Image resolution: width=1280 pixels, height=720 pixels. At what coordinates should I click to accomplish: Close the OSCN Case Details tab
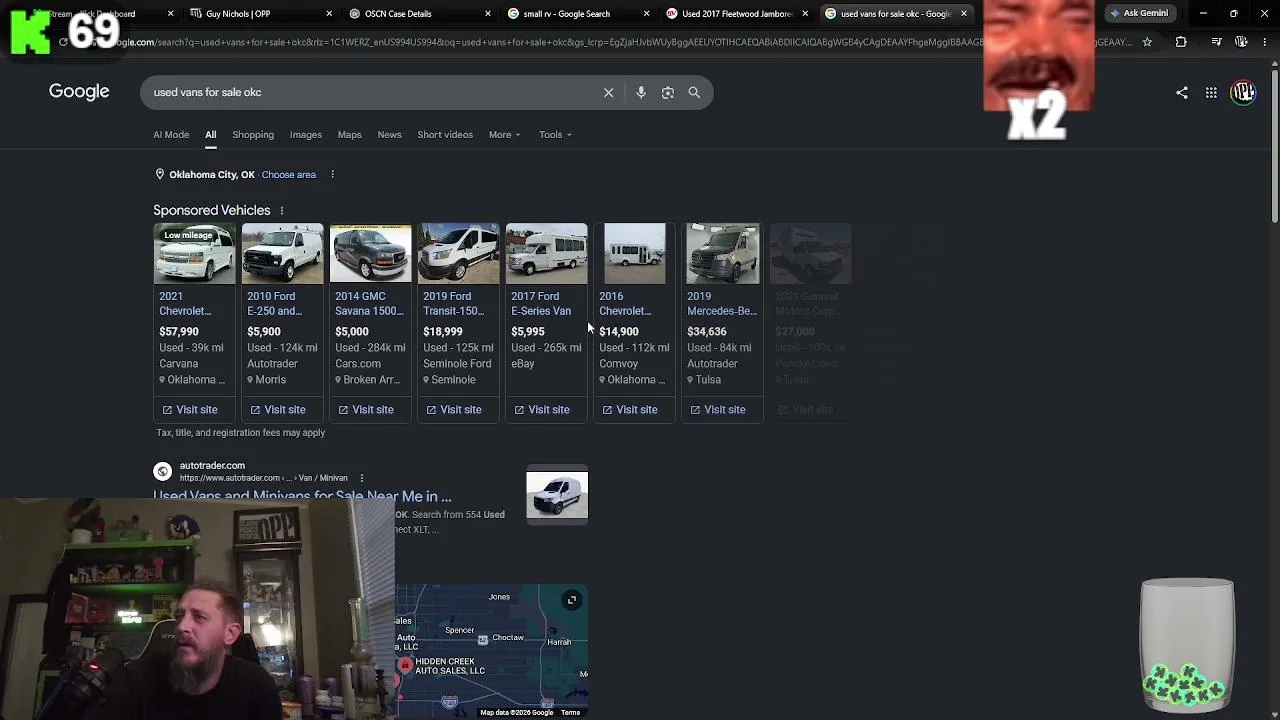pos(488,14)
